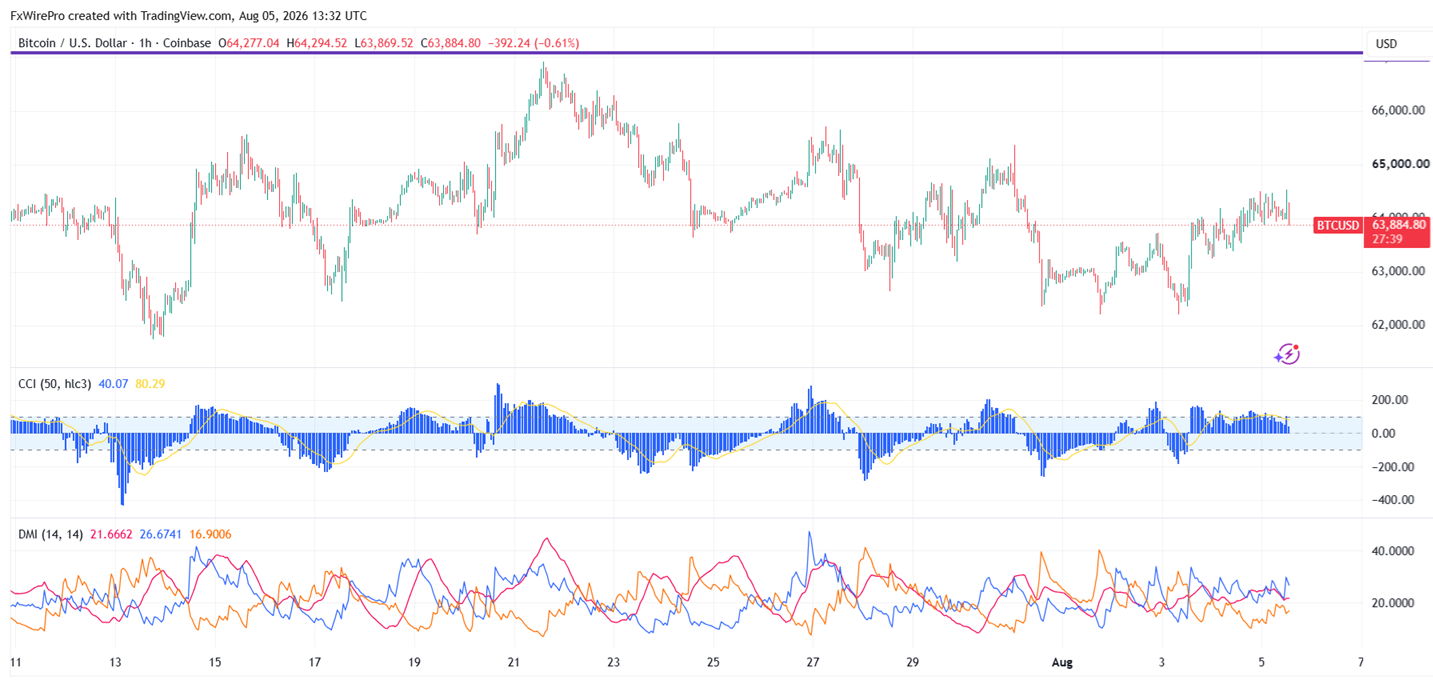Click the DMI value 21.6662
The width and height of the screenshot is (1433, 691).
[112, 535]
